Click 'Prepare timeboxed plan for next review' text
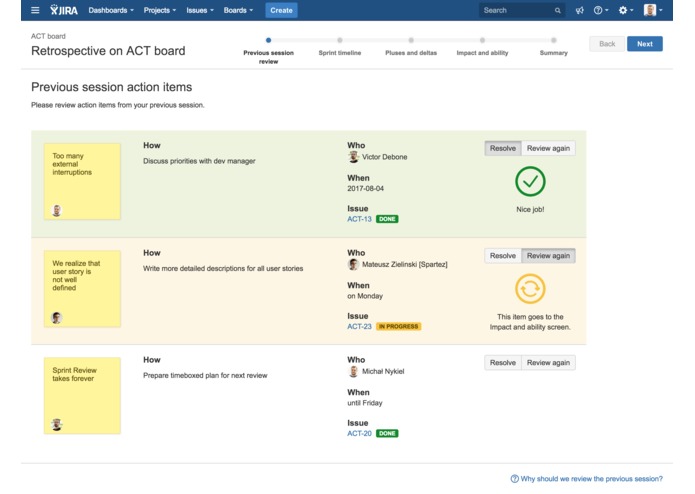 coord(205,375)
